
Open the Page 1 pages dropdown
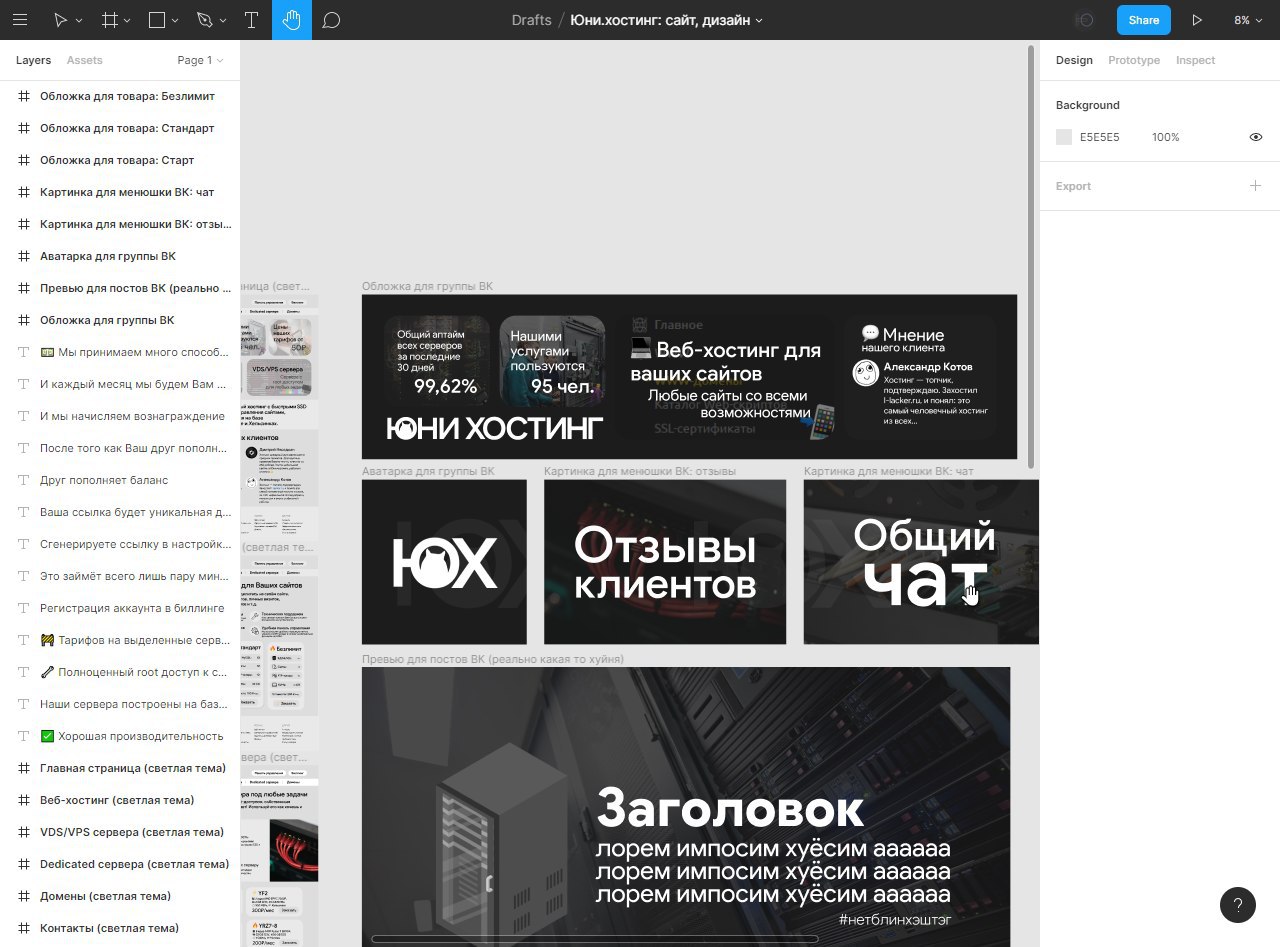coord(200,60)
